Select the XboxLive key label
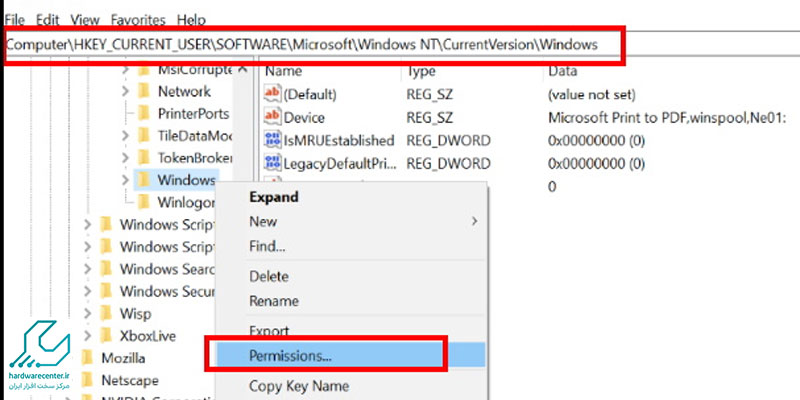Viewport: 800px width, 400px height. point(147,336)
